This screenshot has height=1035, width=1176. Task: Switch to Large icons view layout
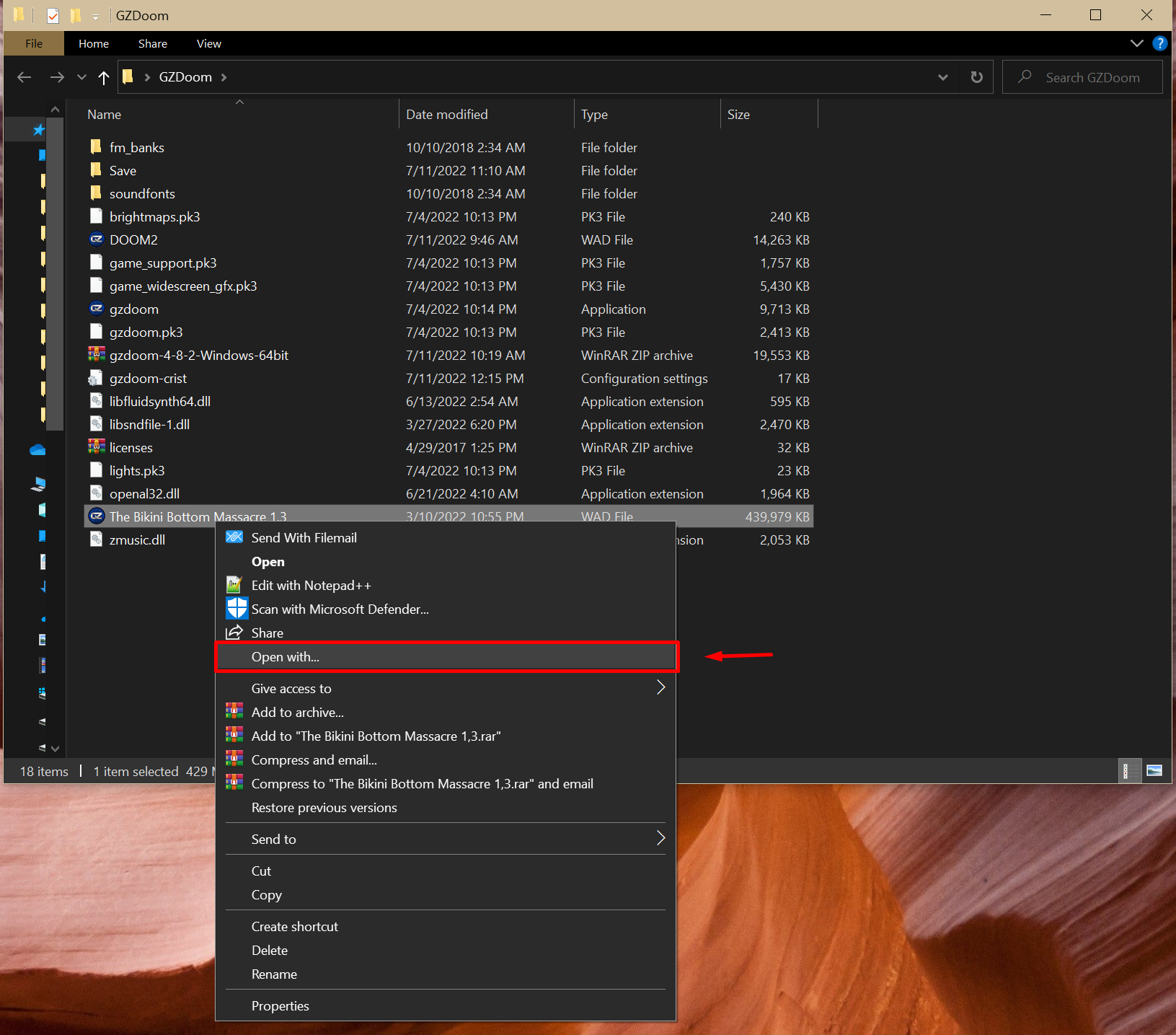click(x=1154, y=771)
